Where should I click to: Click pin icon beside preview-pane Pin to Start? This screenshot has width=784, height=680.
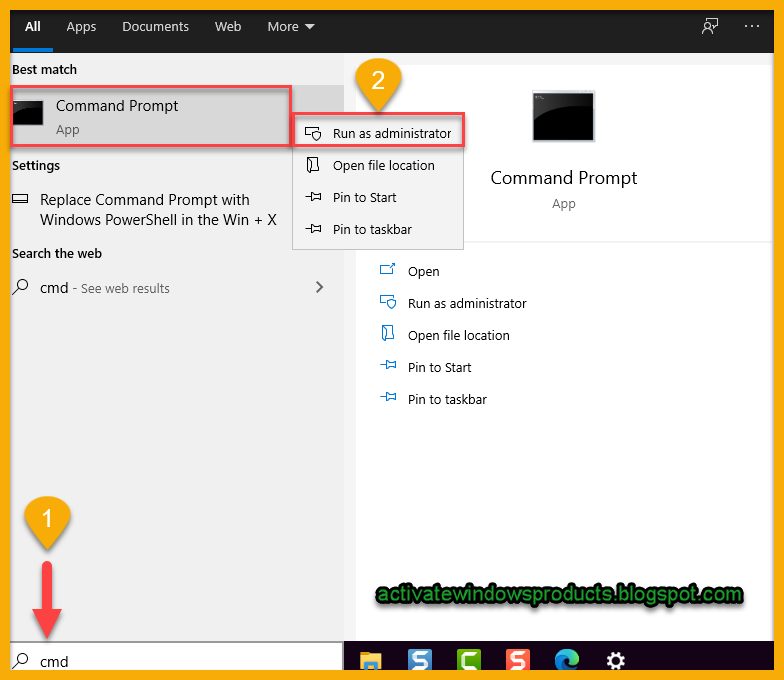click(388, 365)
